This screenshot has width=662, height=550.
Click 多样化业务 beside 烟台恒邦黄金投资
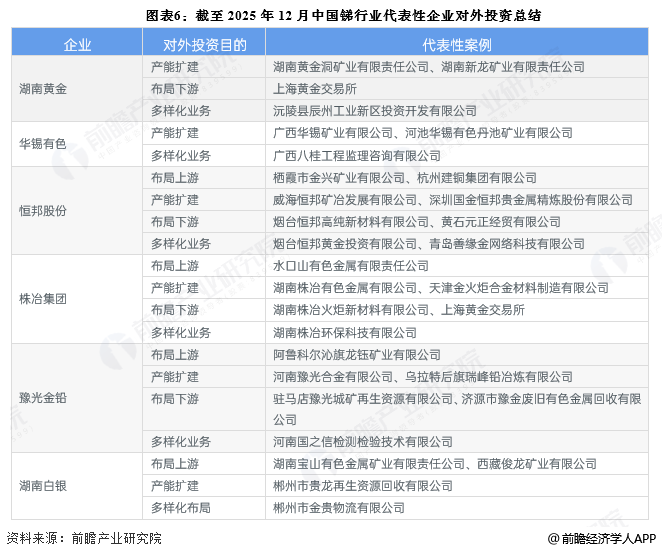pos(204,244)
